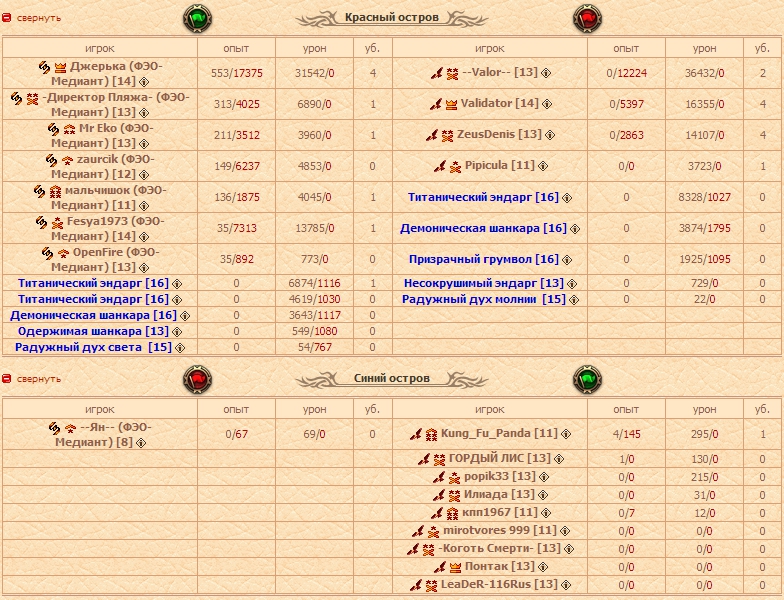Click the red orb beside Красный остров title
784x600 pixels.
(x=586, y=19)
